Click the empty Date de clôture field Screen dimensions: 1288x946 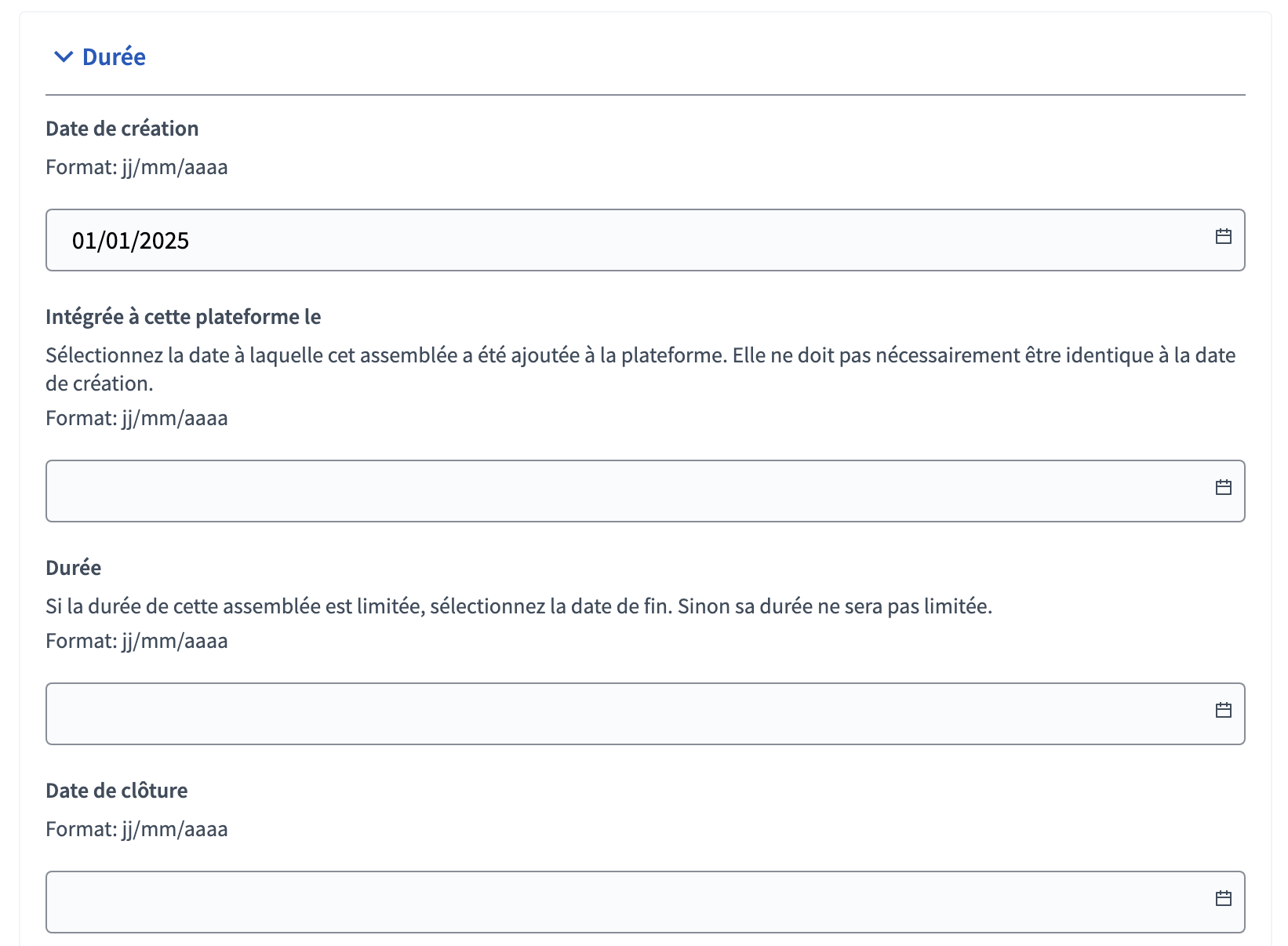pos(645,902)
